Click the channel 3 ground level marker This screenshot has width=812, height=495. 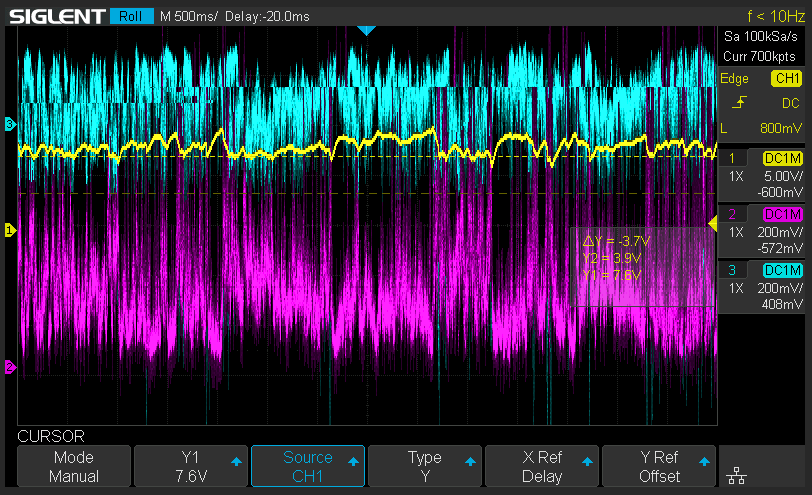(10, 124)
